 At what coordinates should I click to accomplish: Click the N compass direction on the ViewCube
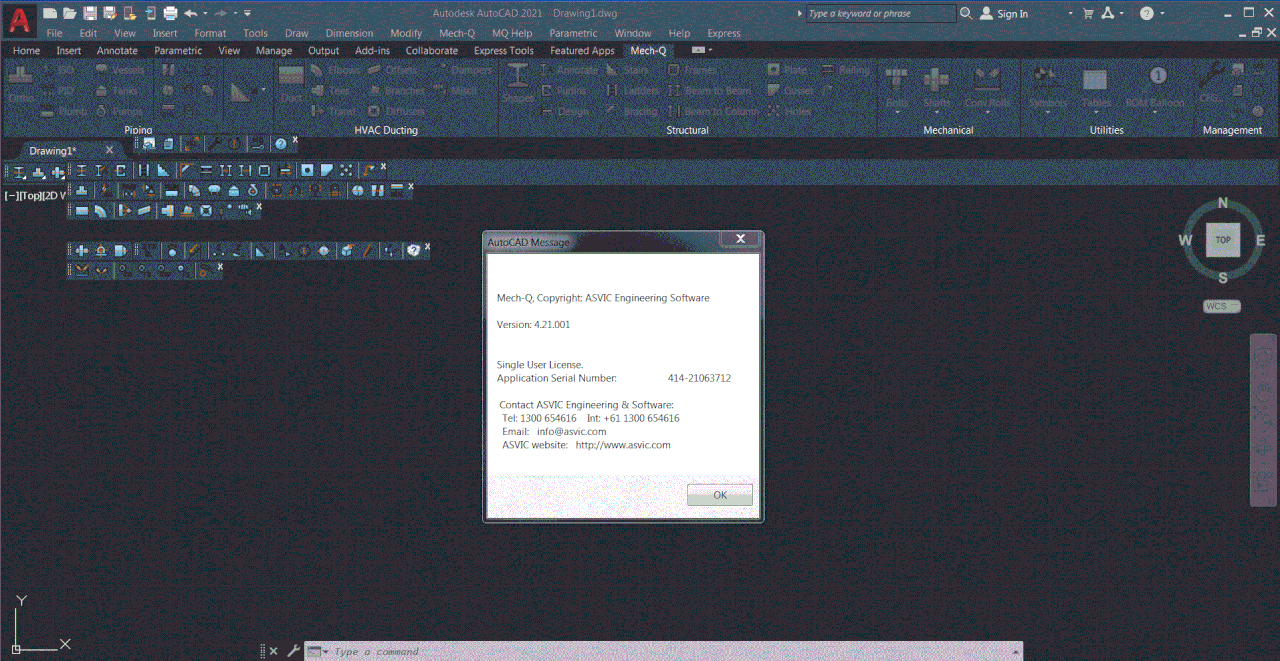click(x=1222, y=203)
